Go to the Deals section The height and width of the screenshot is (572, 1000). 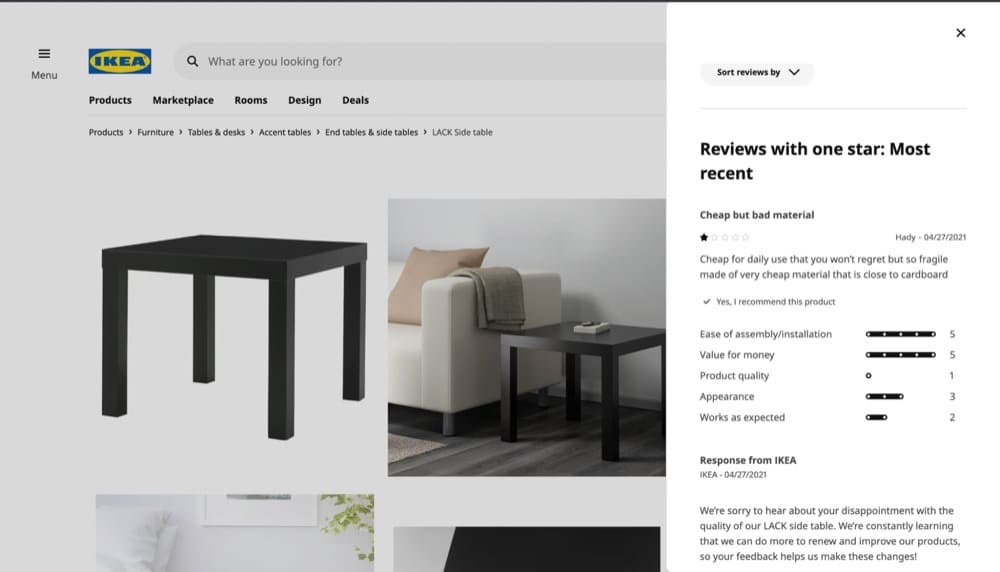pyautogui.click(x=355, y=100)
